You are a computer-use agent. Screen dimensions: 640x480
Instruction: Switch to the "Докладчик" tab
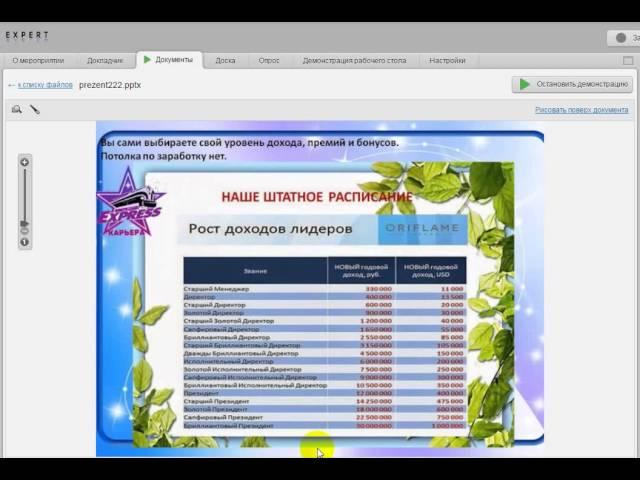tap(104, 60)
